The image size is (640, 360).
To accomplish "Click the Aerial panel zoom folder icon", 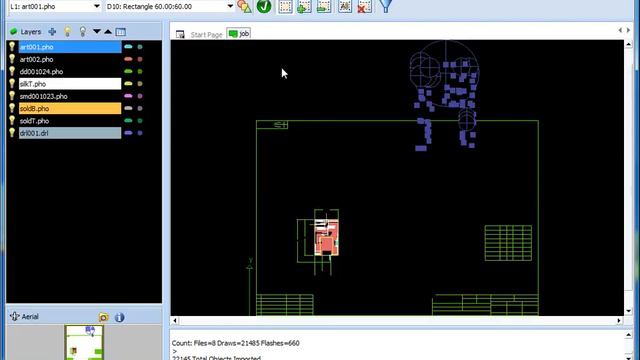I will click(x=104, y=317).
